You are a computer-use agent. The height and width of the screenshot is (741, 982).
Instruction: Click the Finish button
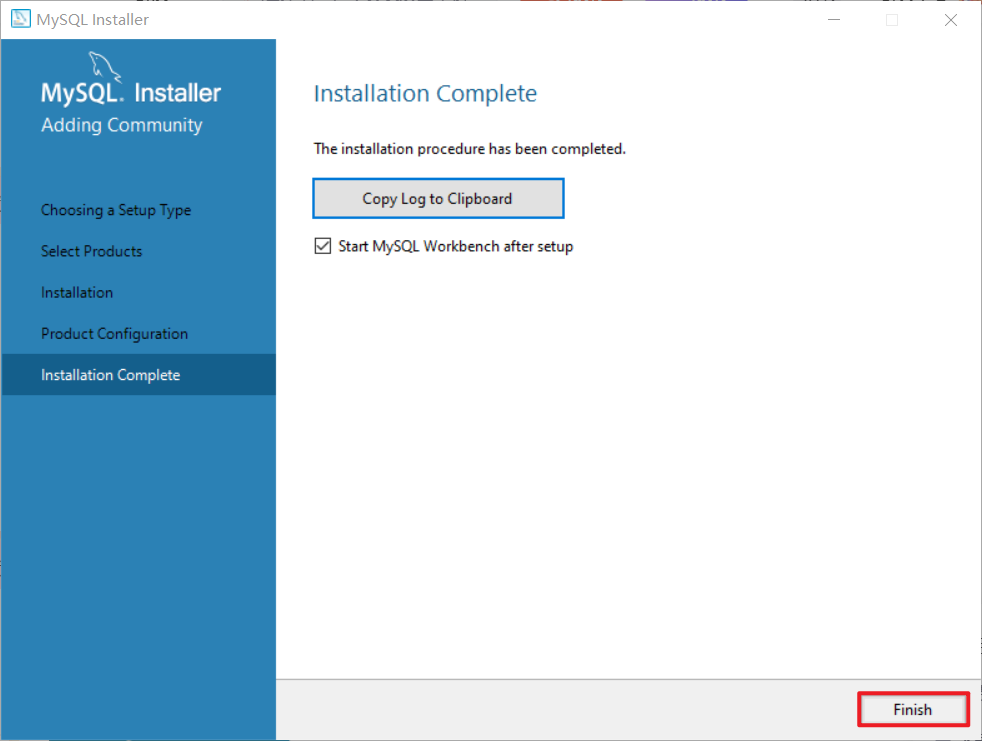click(x=913, y=710)
